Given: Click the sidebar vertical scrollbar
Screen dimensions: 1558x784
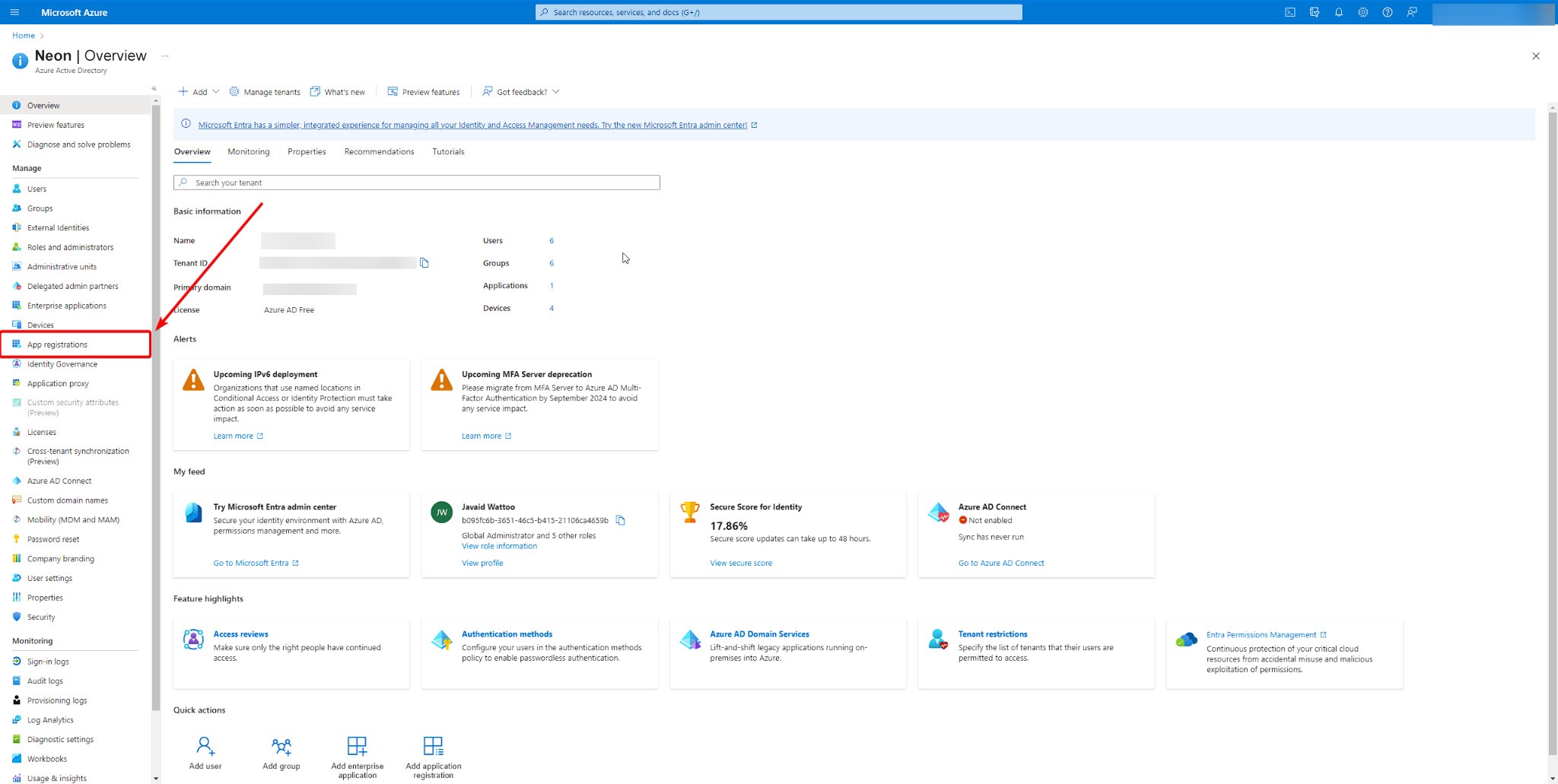Looking at the screenshot, I should [x=156, y=380].
